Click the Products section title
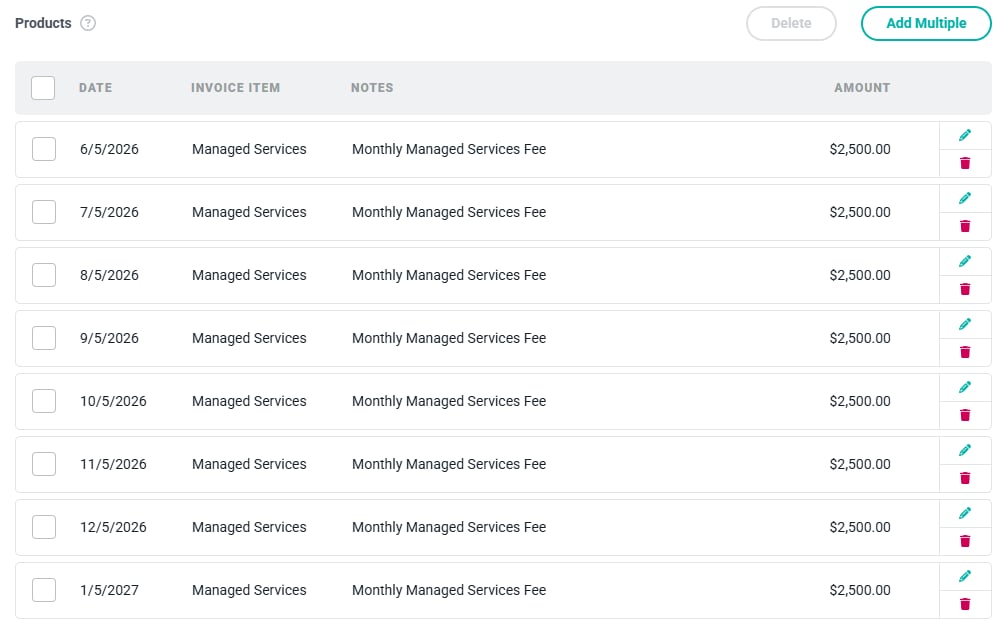This screenshot has height=621, width=1006. [x=43, y=23]
